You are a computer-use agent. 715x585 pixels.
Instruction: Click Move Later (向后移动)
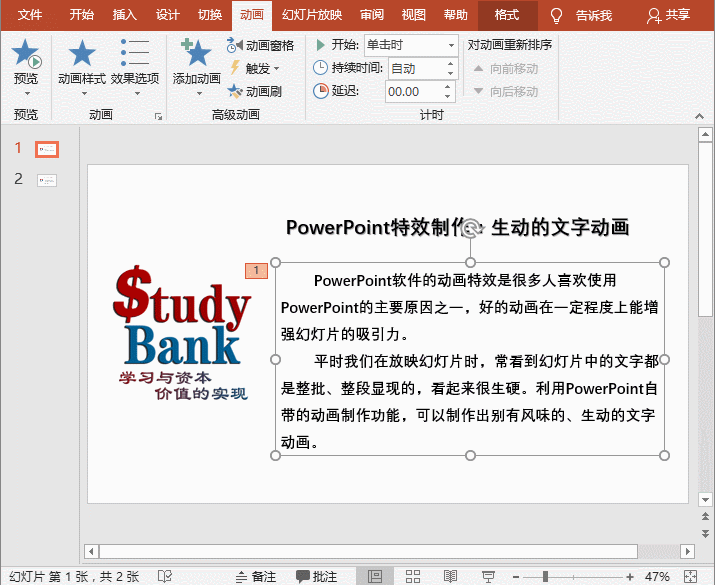(x=506, y=92)
